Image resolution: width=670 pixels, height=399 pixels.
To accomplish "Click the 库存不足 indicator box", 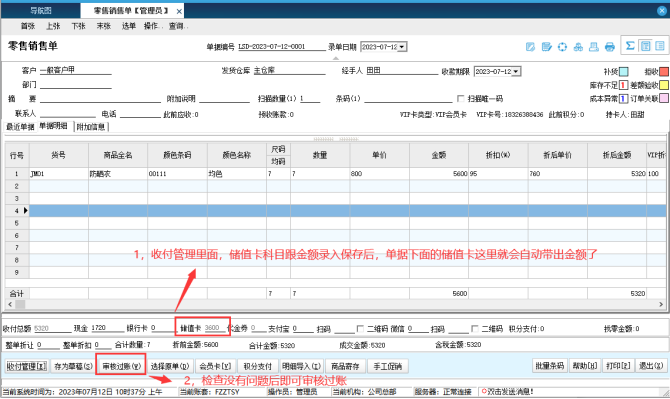I will (623, 85).
